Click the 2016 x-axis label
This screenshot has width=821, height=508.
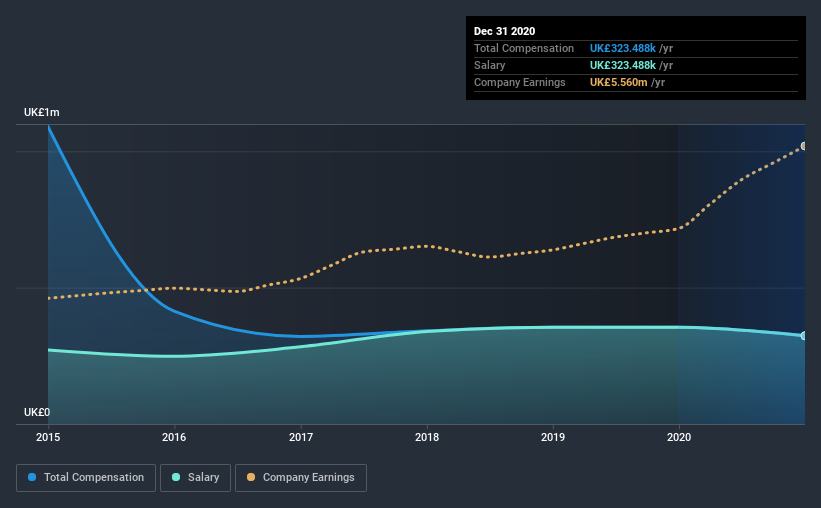(x=174, y=437)
